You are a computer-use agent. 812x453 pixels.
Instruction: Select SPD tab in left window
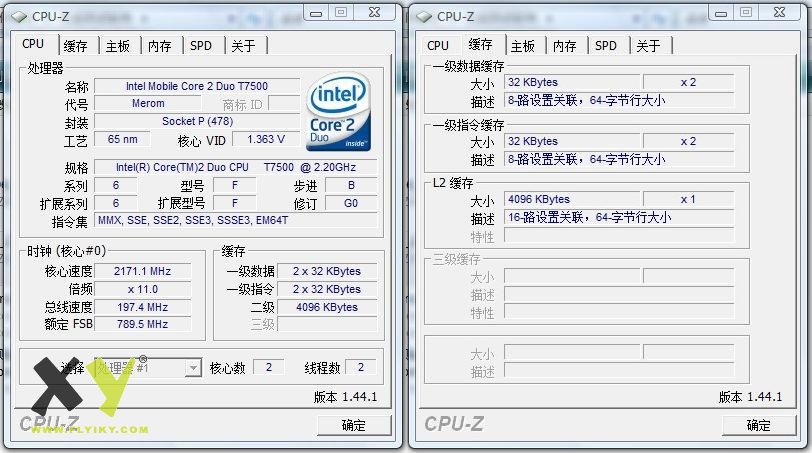(201, 46)
